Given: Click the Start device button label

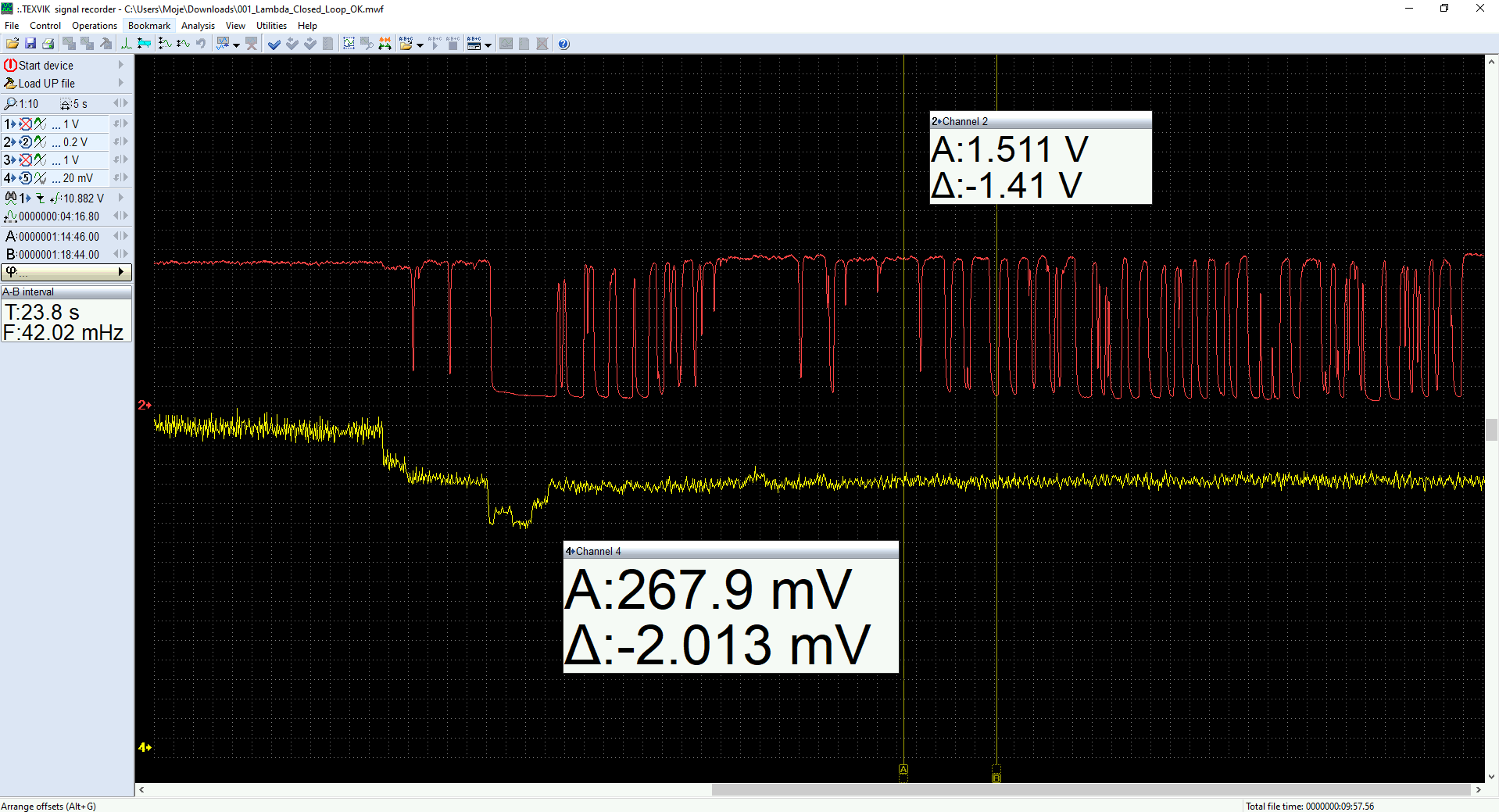Looking at the screenshot, I should tap(46, 66).
